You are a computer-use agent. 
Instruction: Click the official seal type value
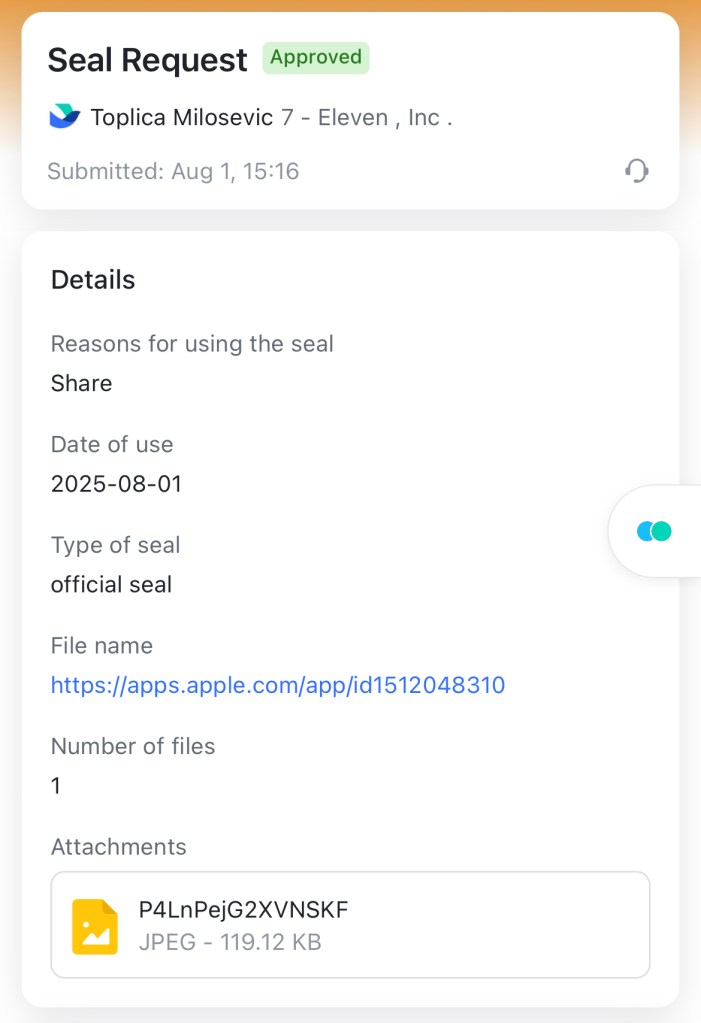(111, 584)
